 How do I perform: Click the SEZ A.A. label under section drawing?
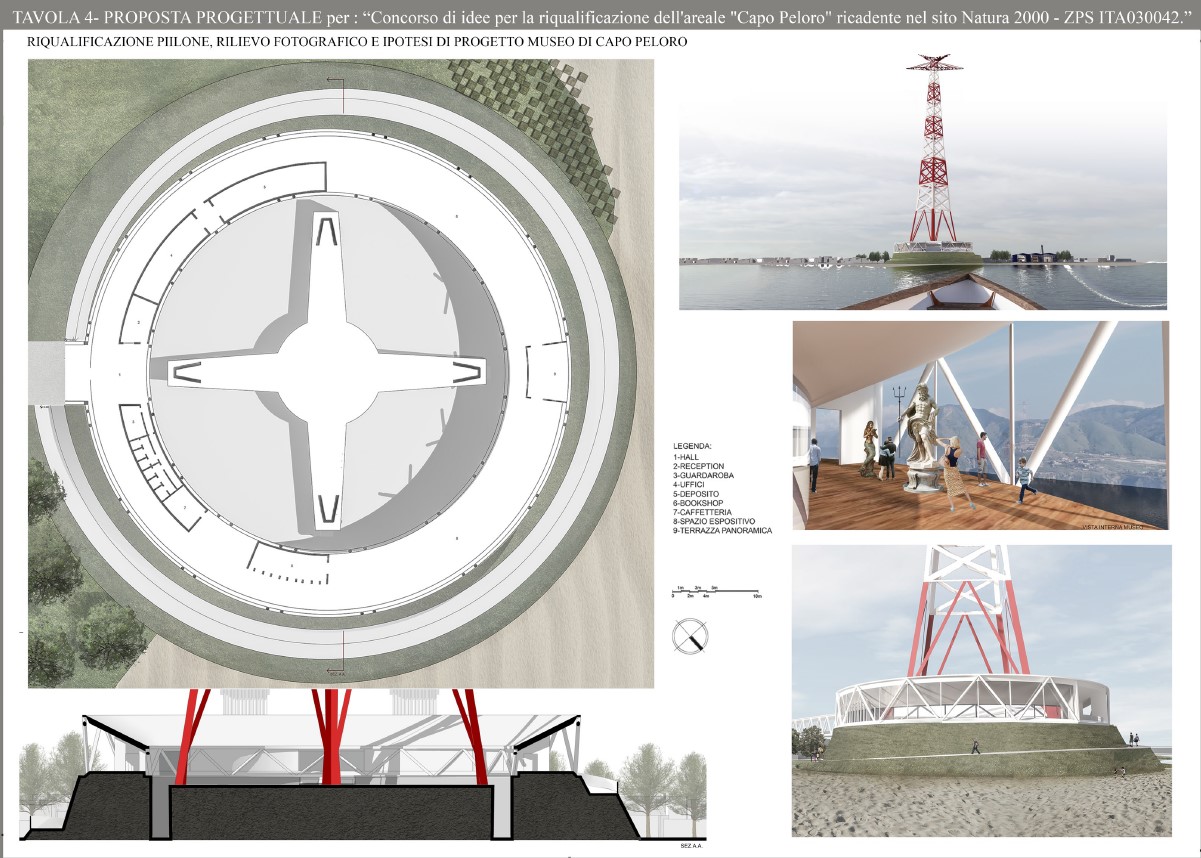point(687,846)
